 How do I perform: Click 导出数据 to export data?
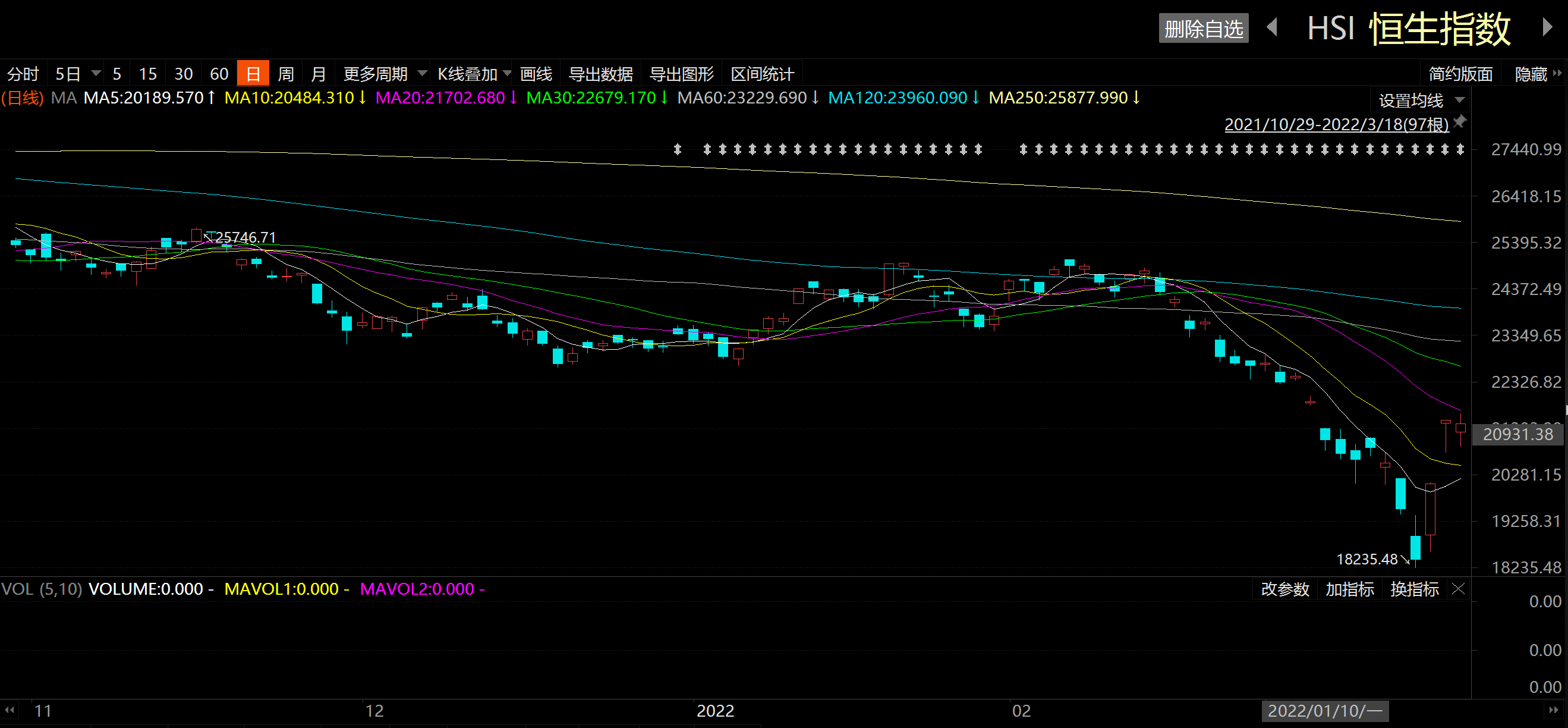(601, 74)
